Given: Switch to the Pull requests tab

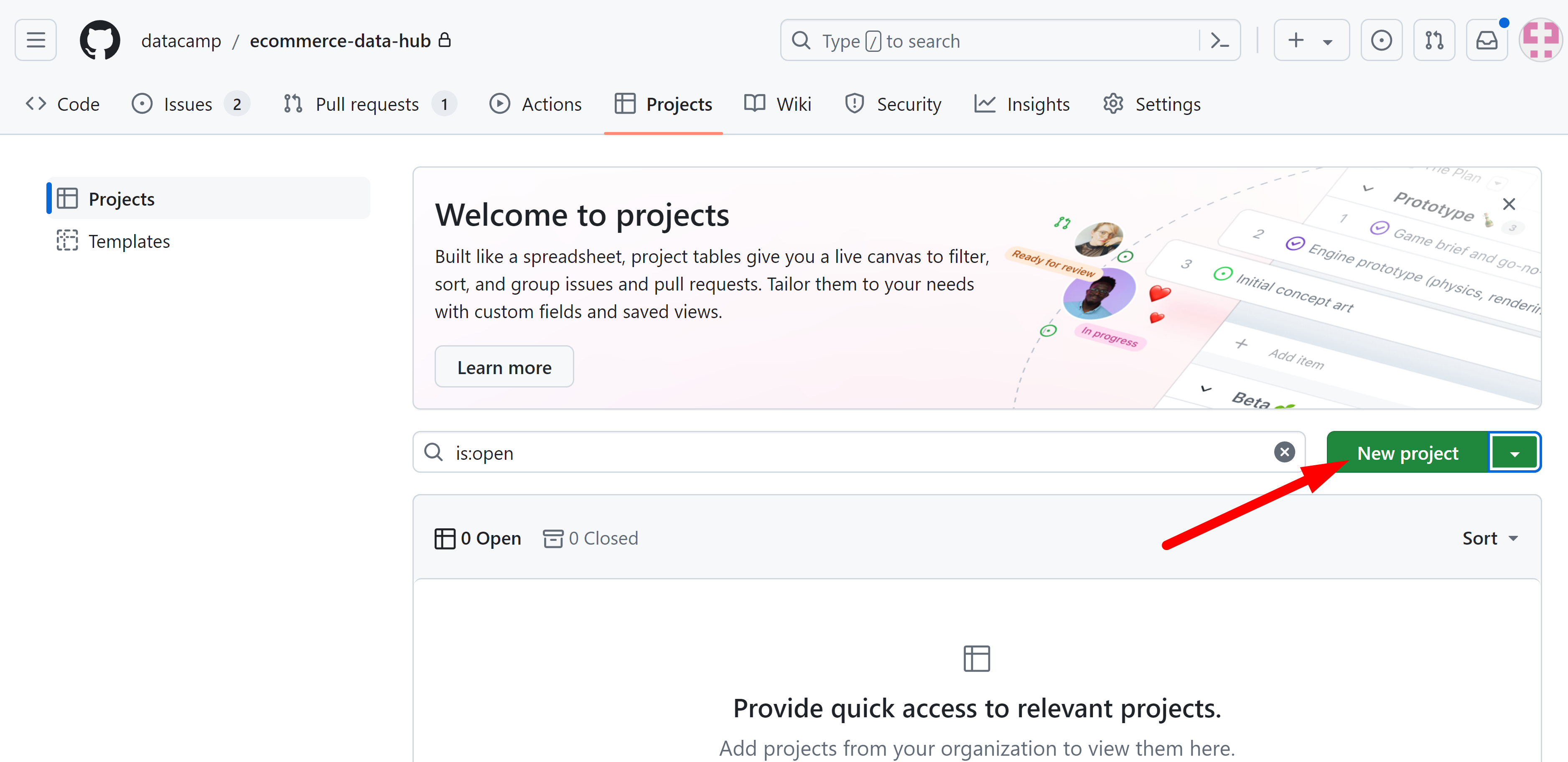Looking at the screenshot, I should (x=369, y=104).
